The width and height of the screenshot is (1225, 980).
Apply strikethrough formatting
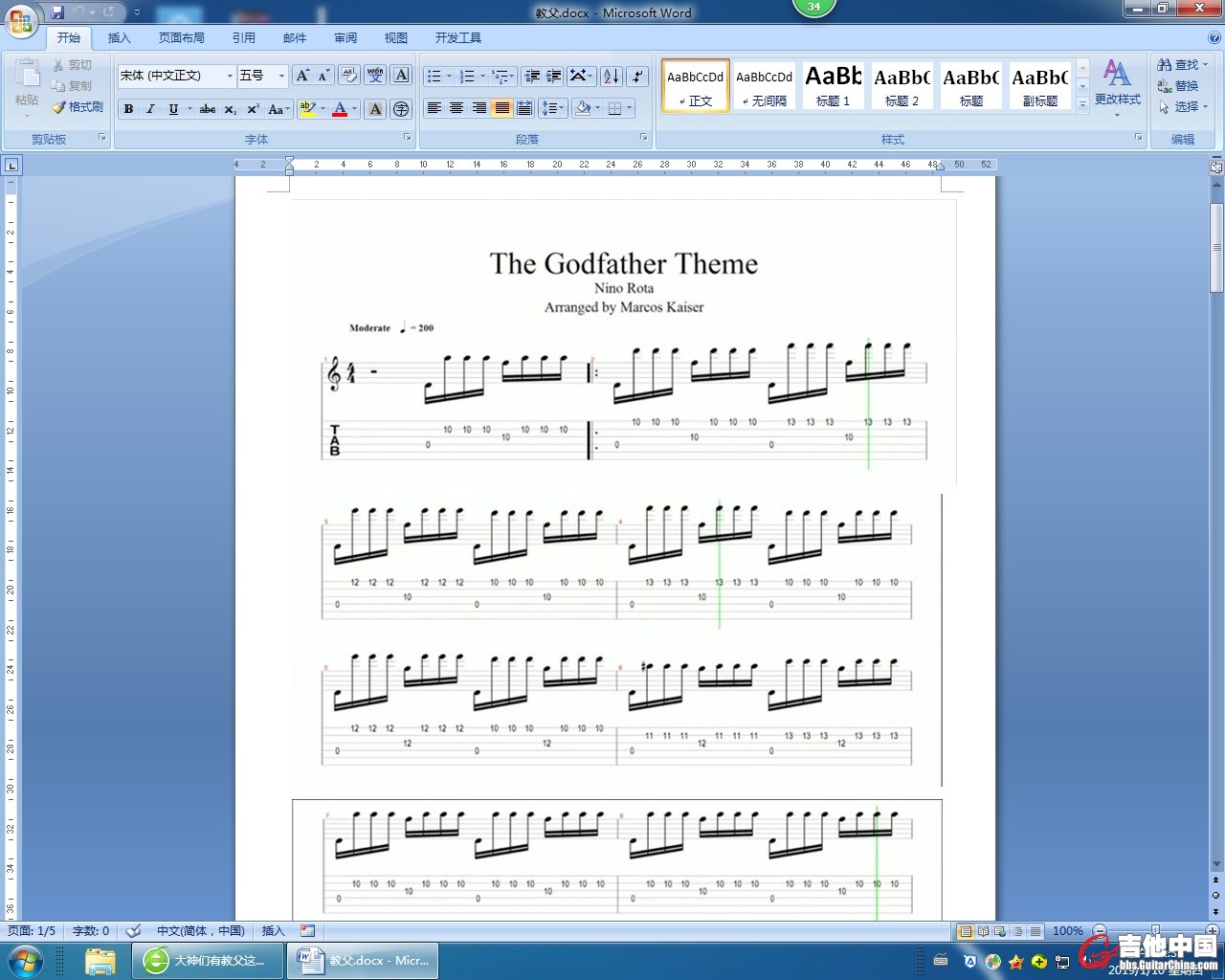click(208, 109)
